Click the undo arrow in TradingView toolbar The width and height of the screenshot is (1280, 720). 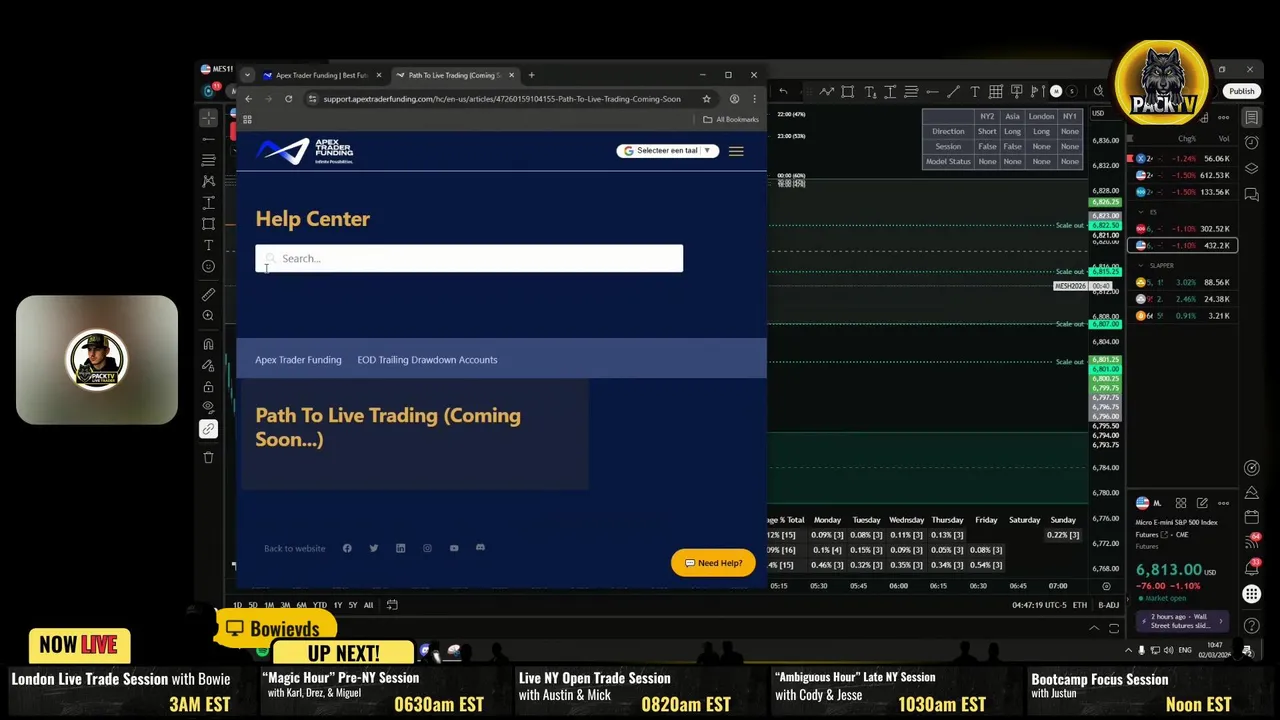point(783,92)
